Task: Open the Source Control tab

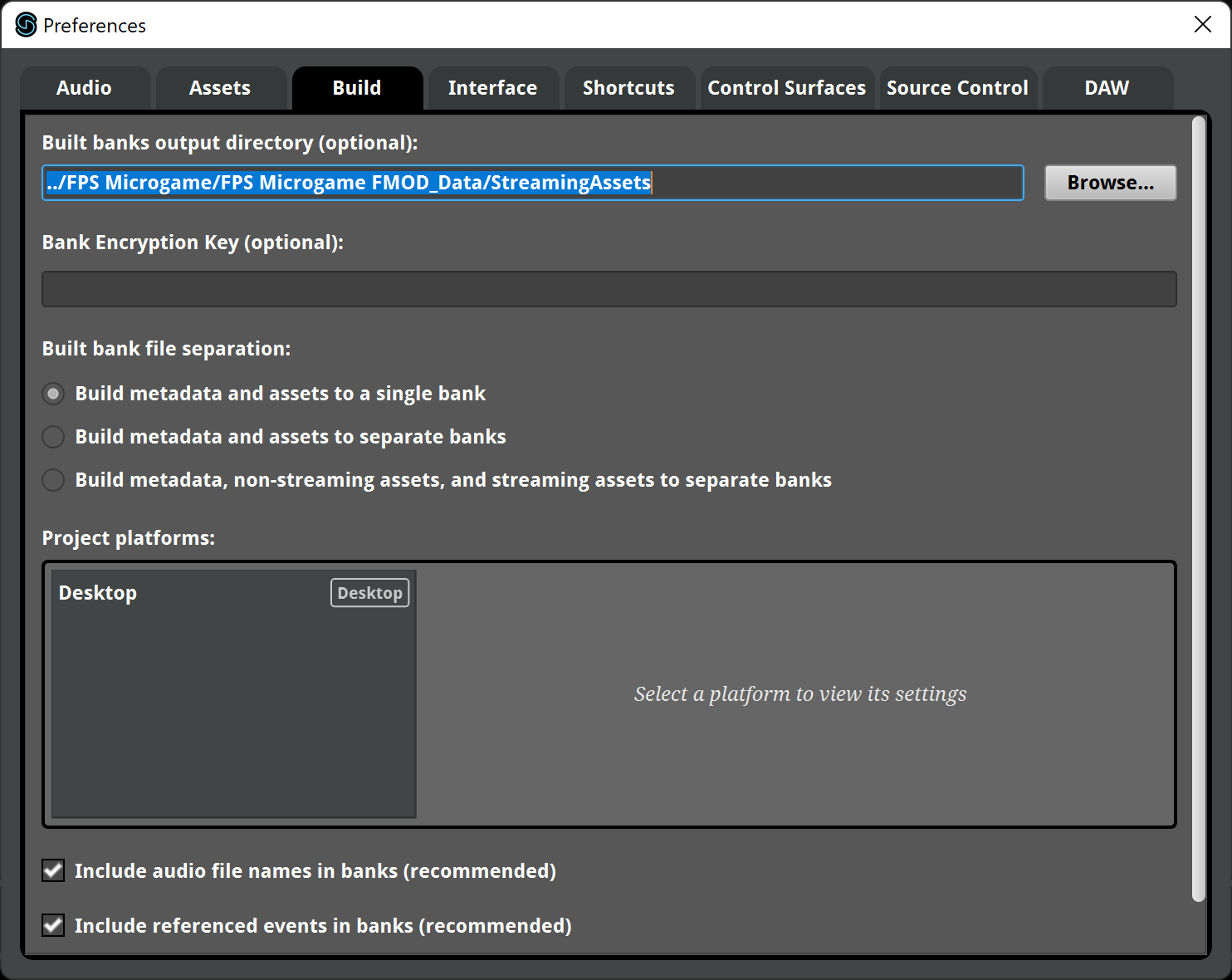Action: (x=958, y=88)
